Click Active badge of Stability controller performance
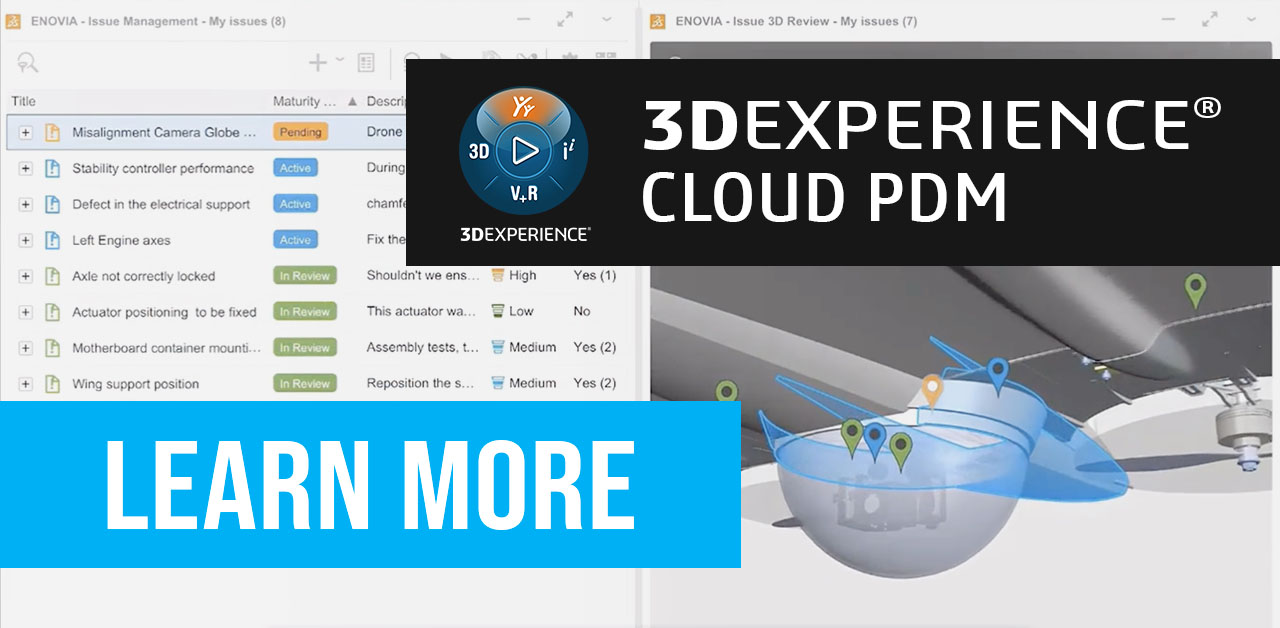This screenshot has width=1280, height=628. coord(295,168)
